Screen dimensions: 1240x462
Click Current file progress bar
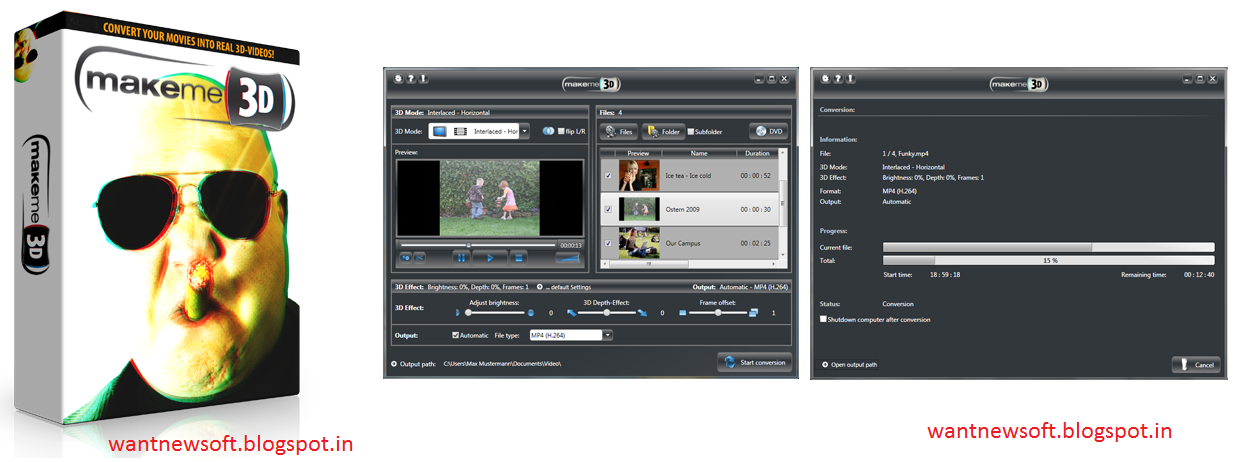(1048, 246)
